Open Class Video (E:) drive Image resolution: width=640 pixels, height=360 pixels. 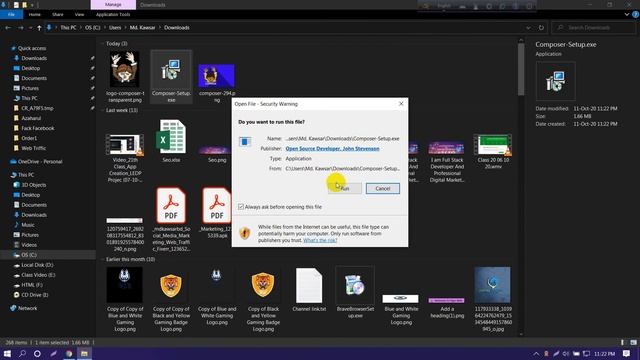pos(38,275)
